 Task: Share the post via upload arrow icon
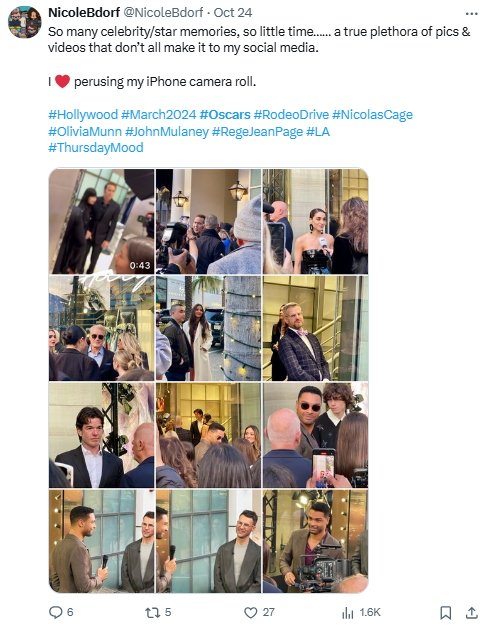(472, 612)
